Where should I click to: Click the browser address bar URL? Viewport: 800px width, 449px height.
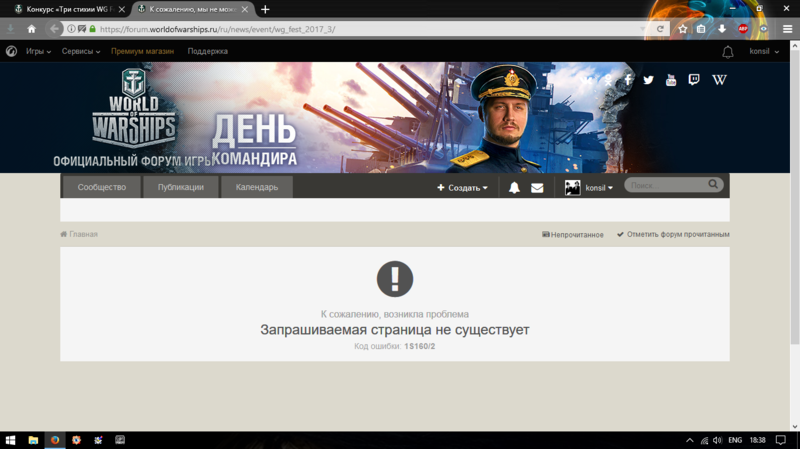coord(217,29)
